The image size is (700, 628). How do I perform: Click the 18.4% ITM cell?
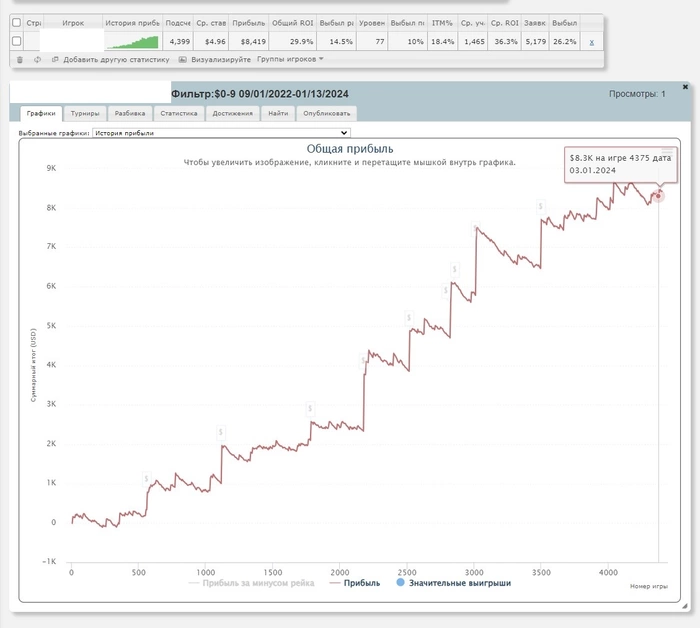442,42
